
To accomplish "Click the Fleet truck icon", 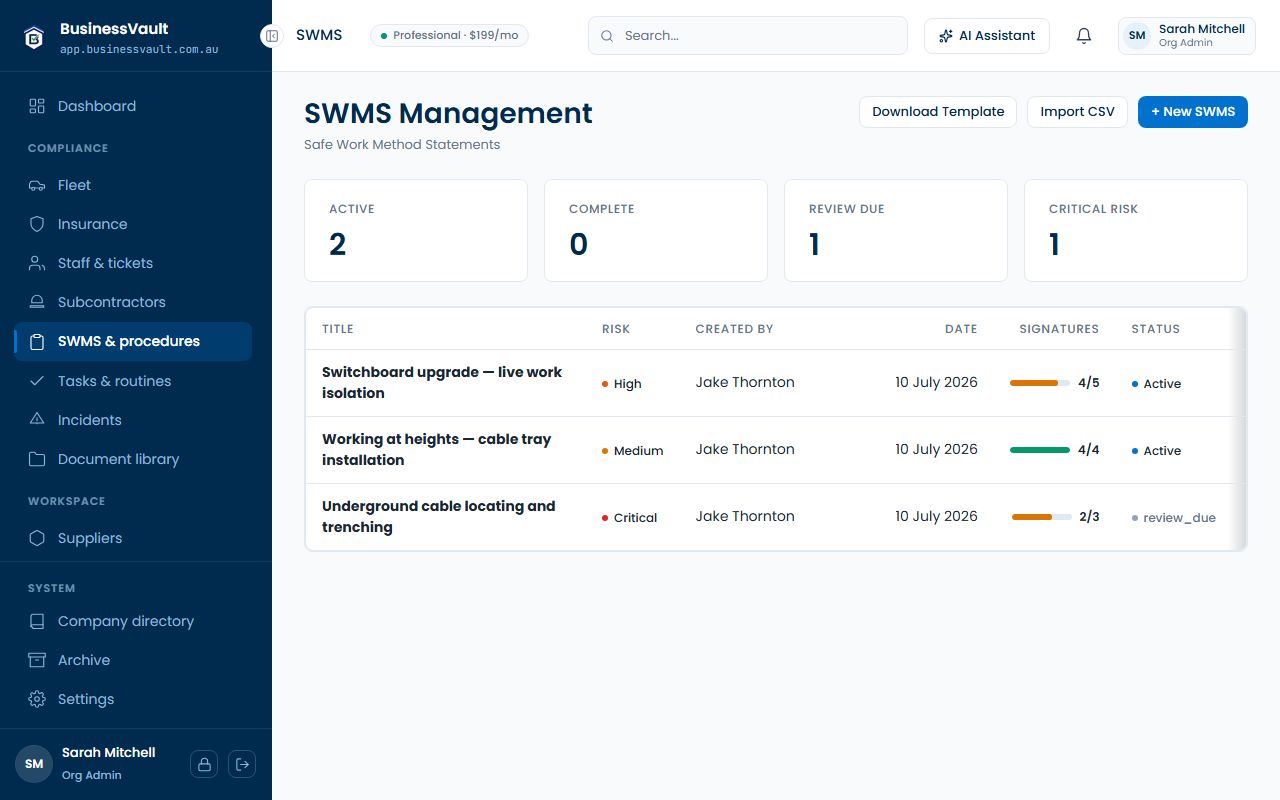I will [x=37, y=185].
